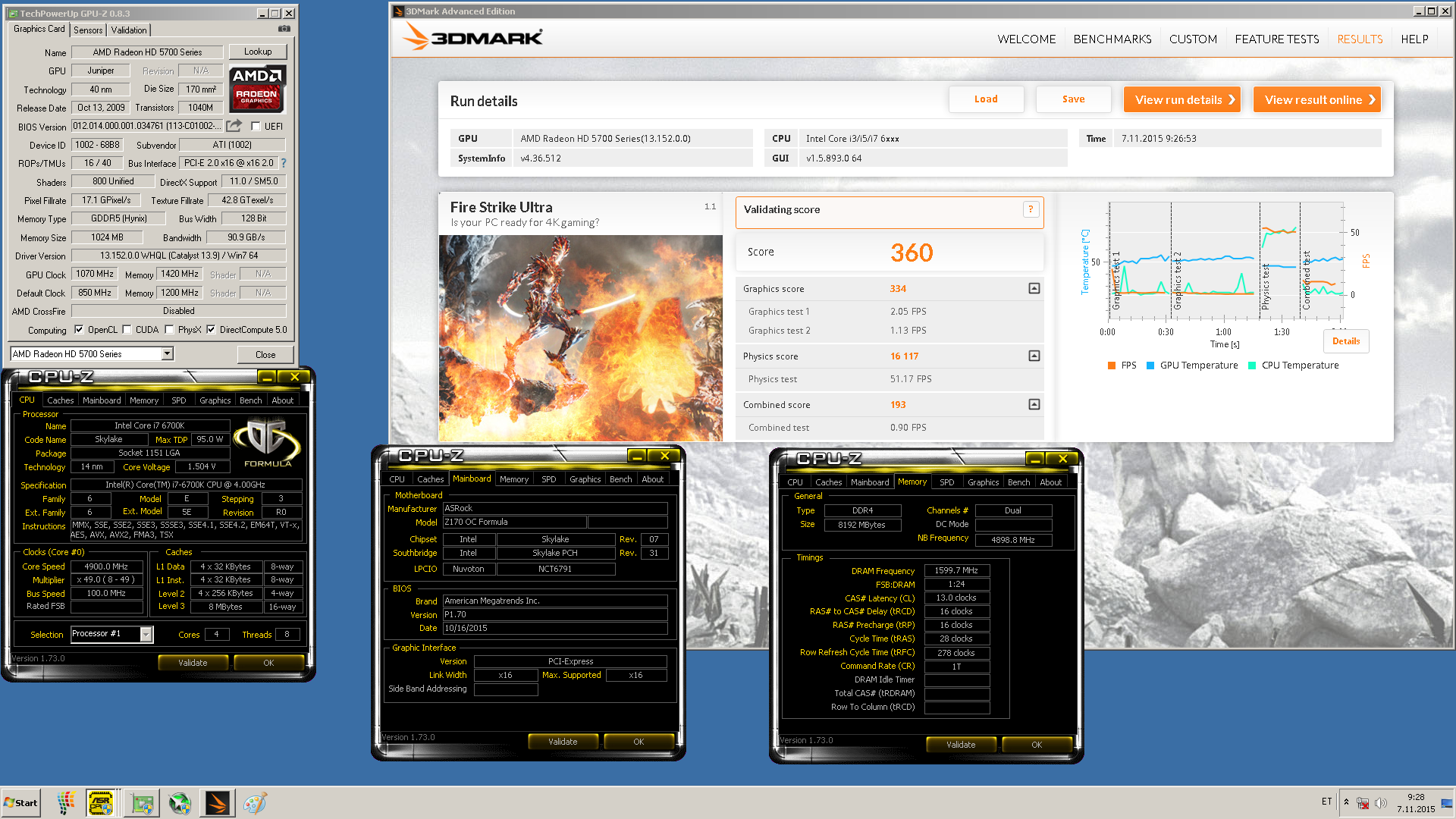Open the green globe taskbar icon
This screenshot has width=1456, height=819.
point(180,803)
